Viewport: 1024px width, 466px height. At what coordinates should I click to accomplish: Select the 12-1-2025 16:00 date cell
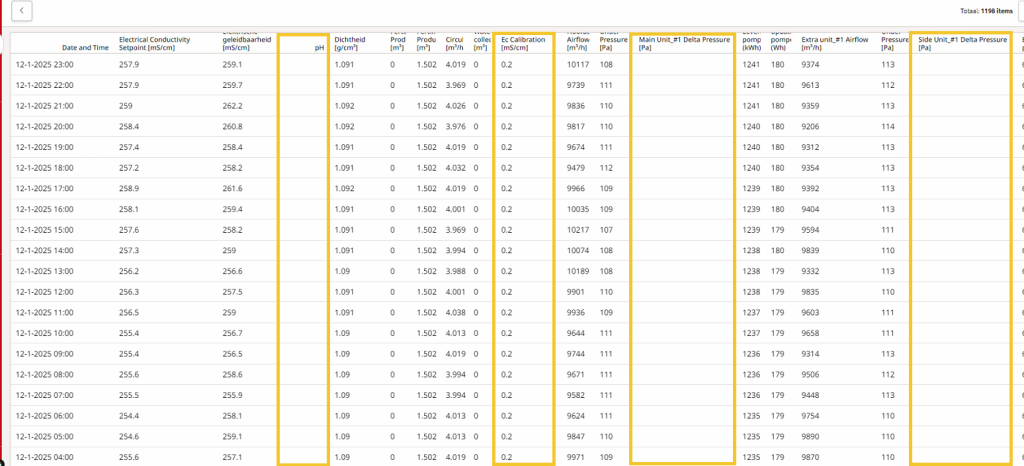[x=44, y=210]
